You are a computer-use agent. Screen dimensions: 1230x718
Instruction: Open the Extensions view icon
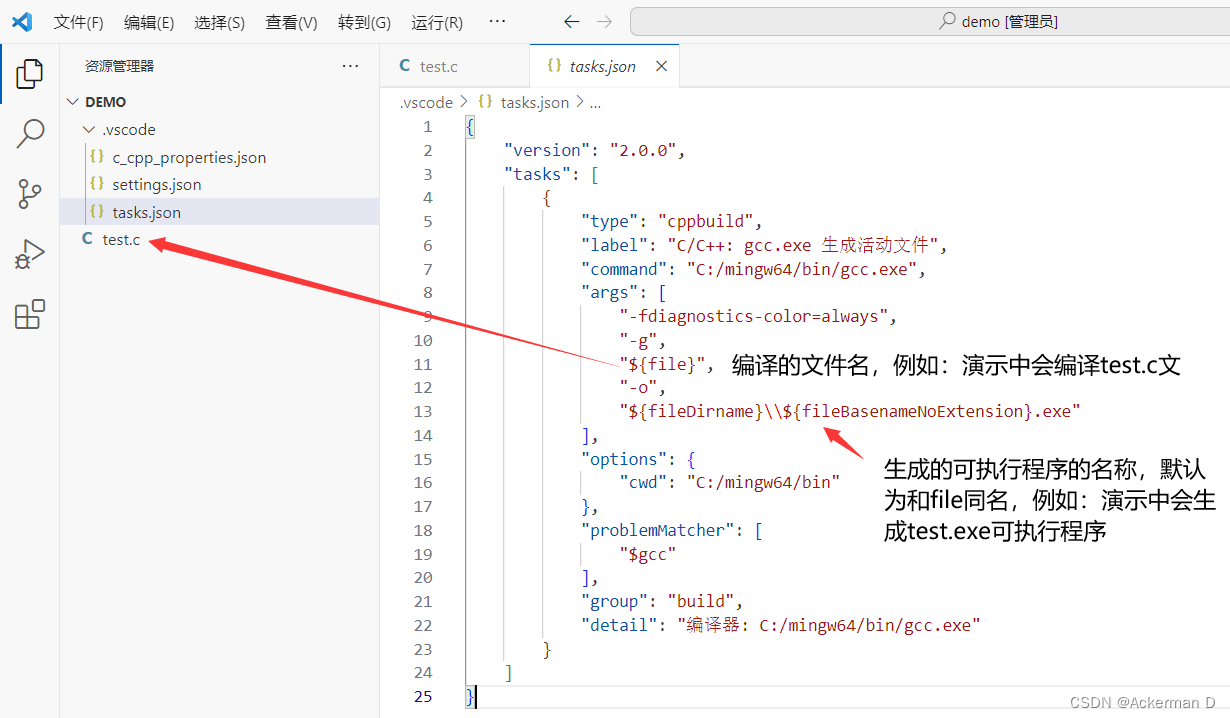[29, 314]
